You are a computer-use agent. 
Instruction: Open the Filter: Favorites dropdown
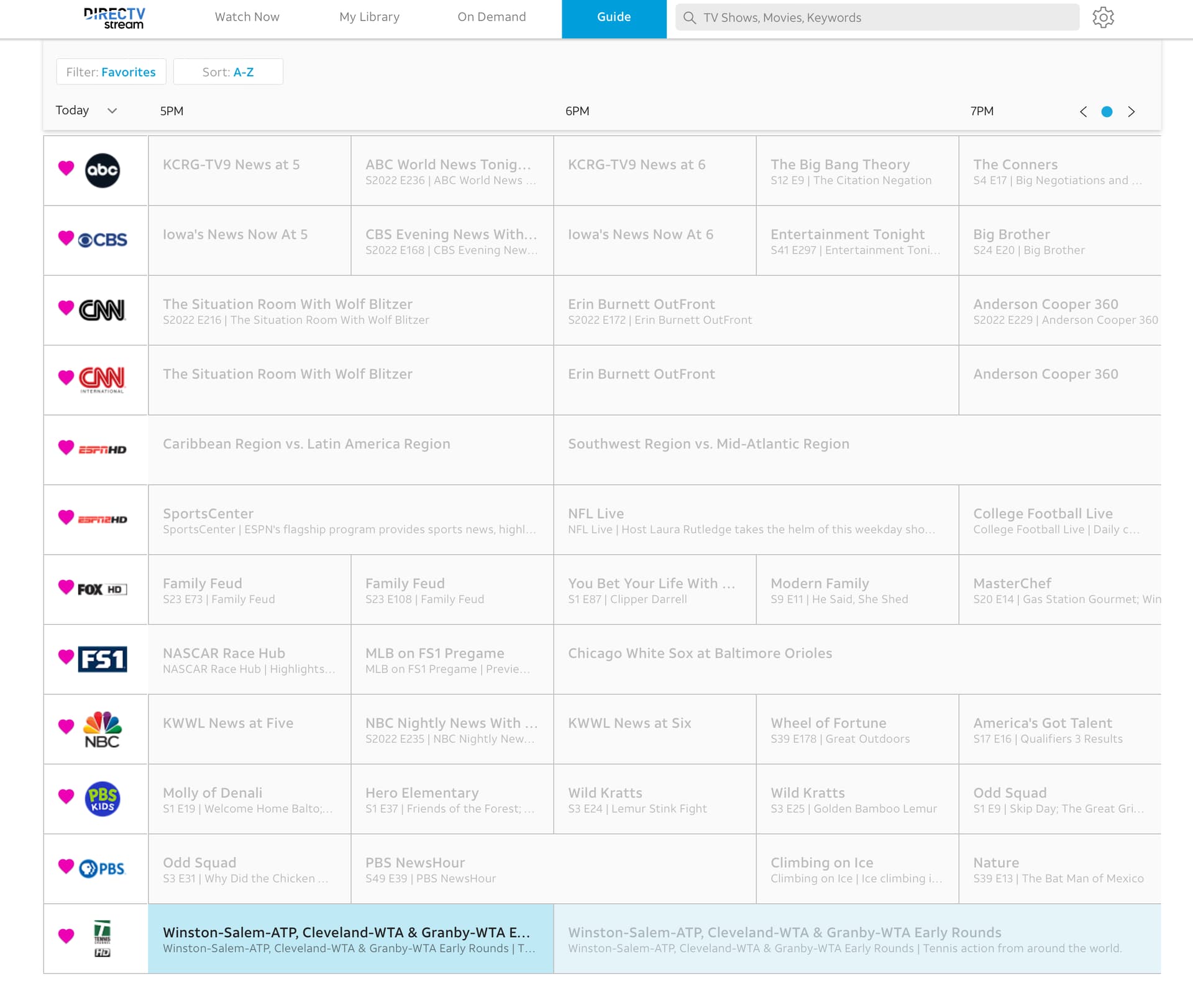111,72
